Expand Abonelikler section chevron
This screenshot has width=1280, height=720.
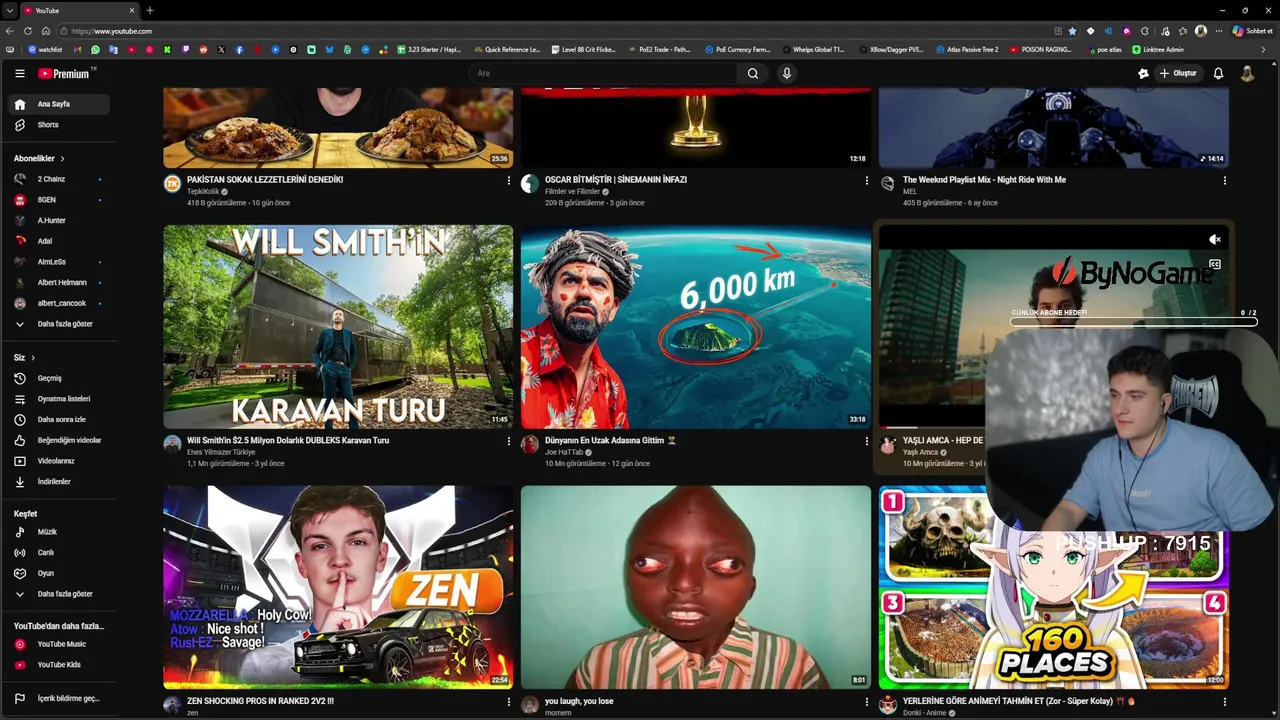click(x=62, y=159)
